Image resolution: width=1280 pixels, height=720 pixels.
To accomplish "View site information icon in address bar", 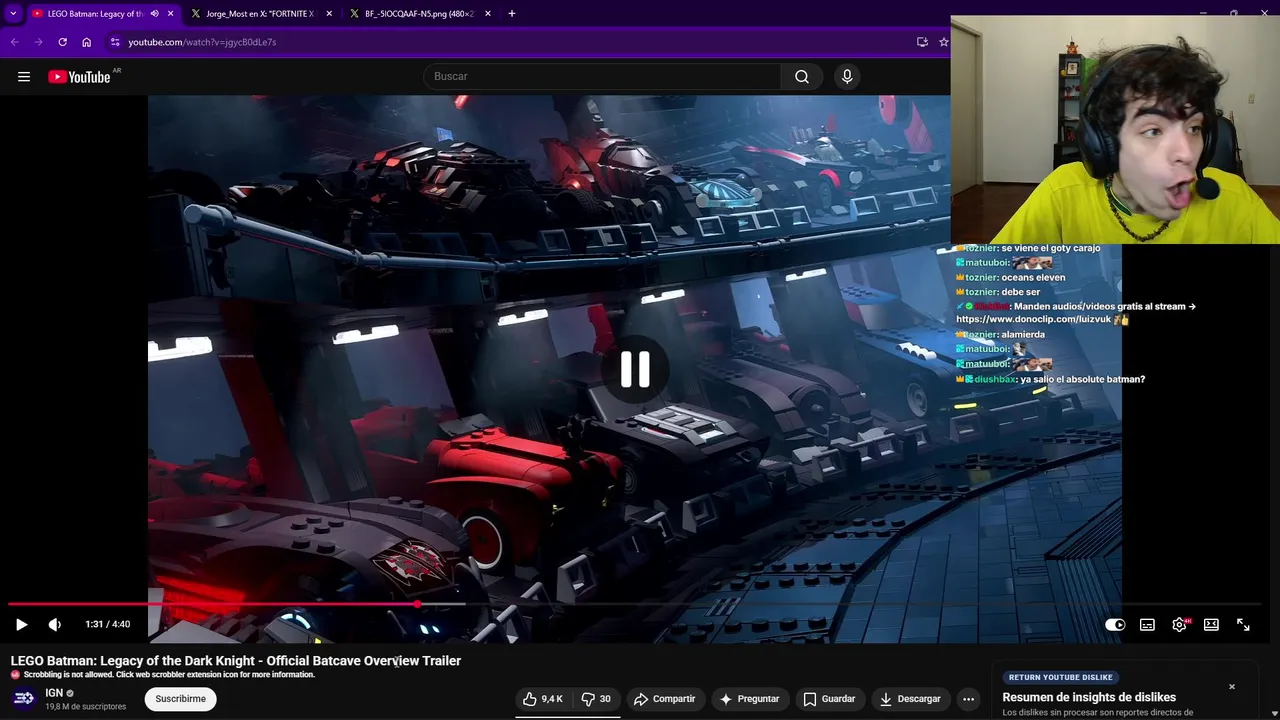I will coord(115,42).
